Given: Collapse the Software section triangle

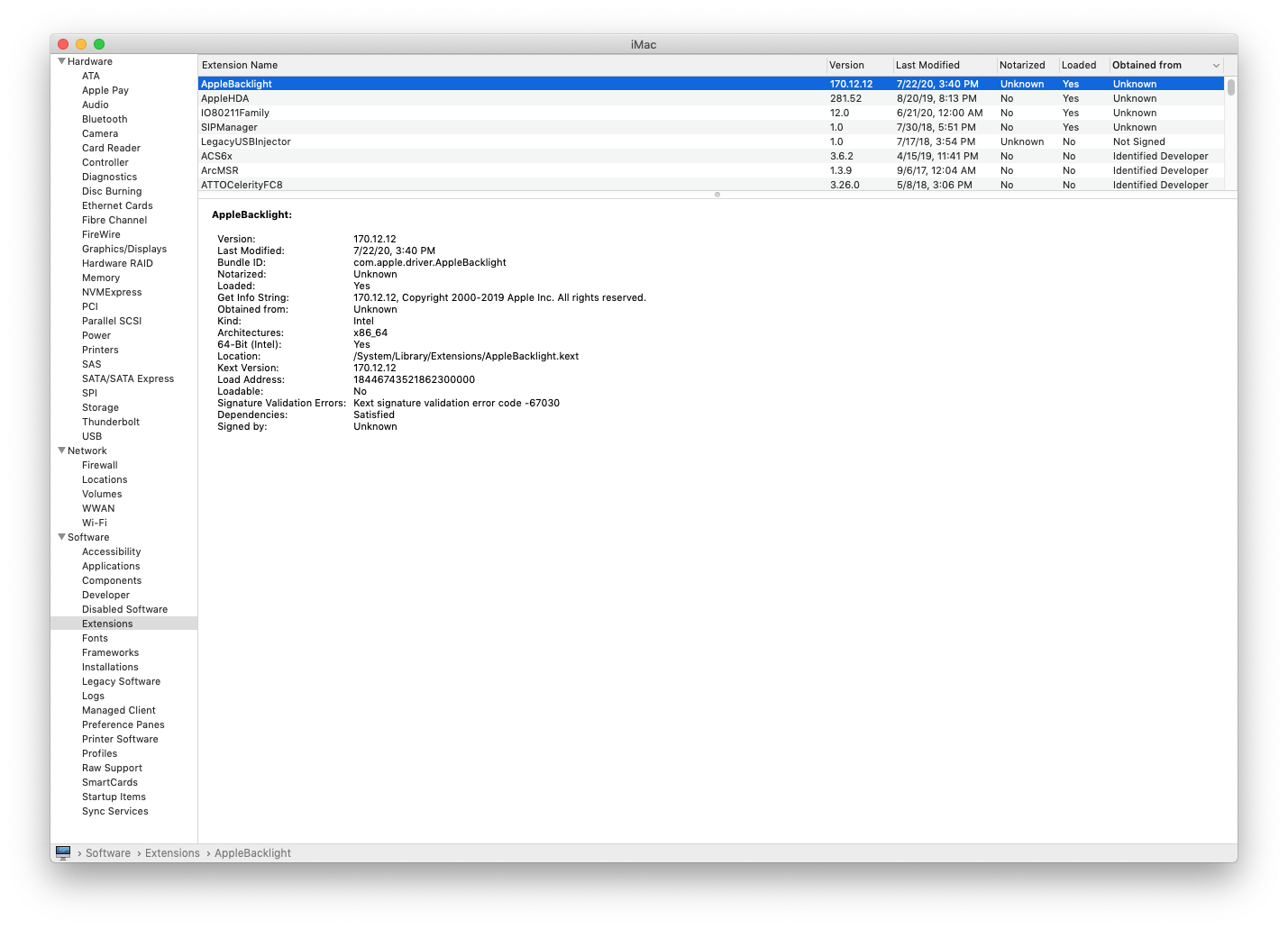Looking at the screenshot, I should click(61, 537).
